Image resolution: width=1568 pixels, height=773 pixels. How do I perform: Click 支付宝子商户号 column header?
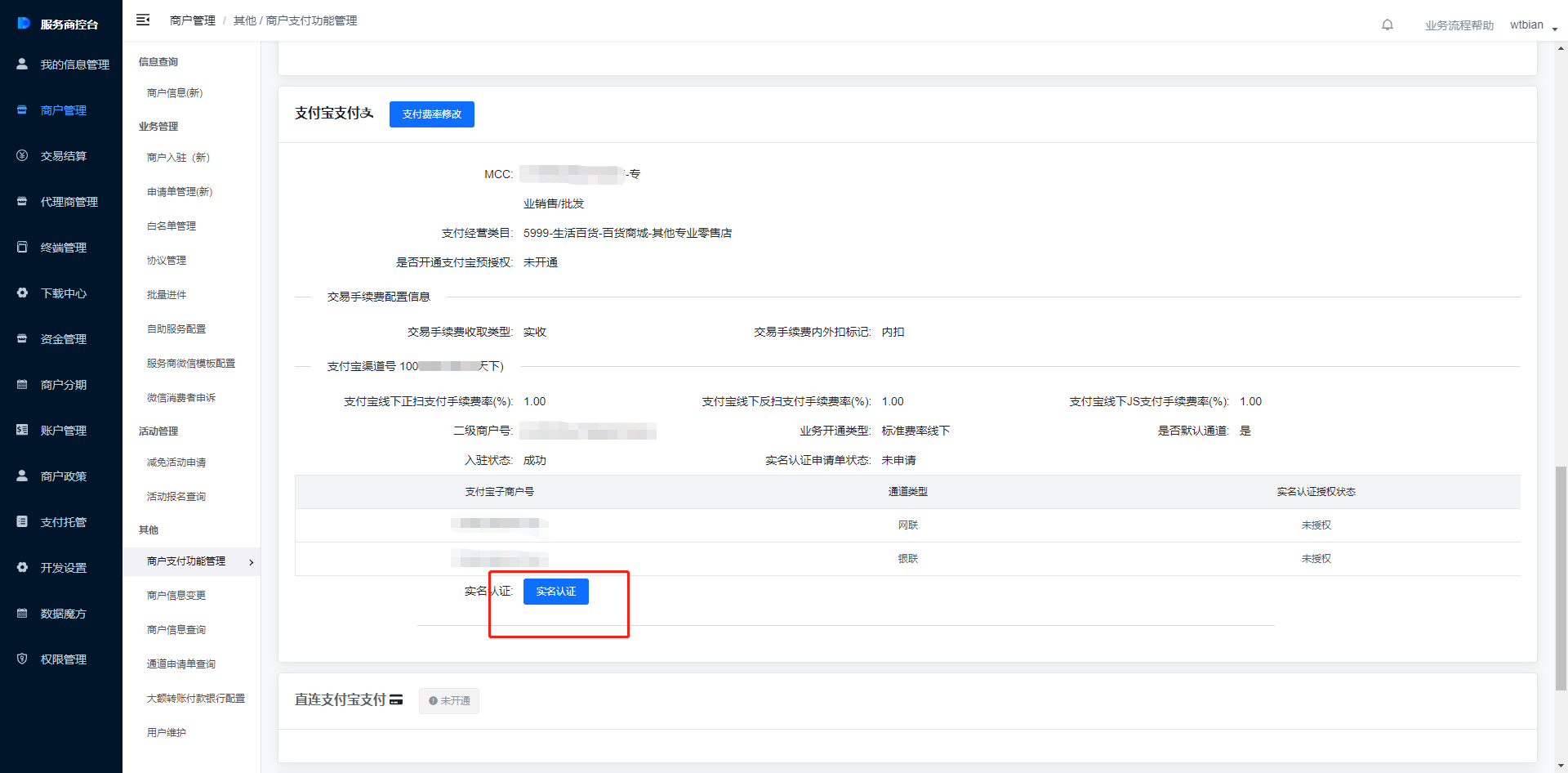pyautogui.click(x=500, y=492)
